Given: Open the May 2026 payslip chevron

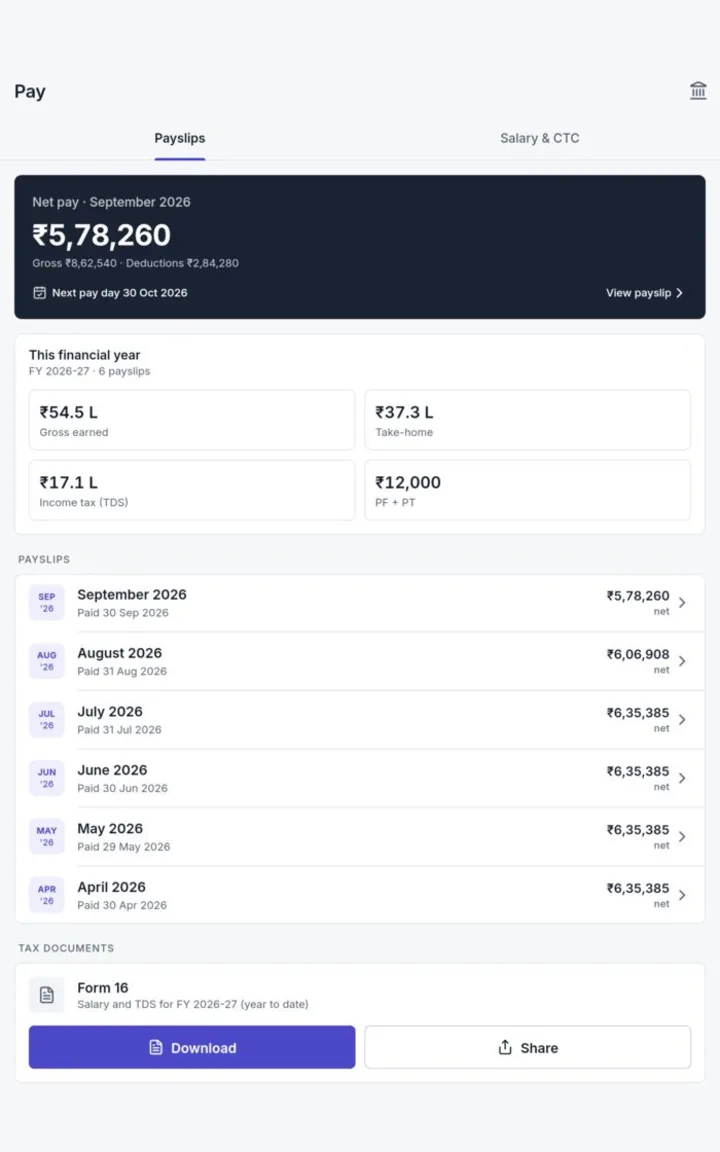Looking at the screenshot, I should 683,837.
